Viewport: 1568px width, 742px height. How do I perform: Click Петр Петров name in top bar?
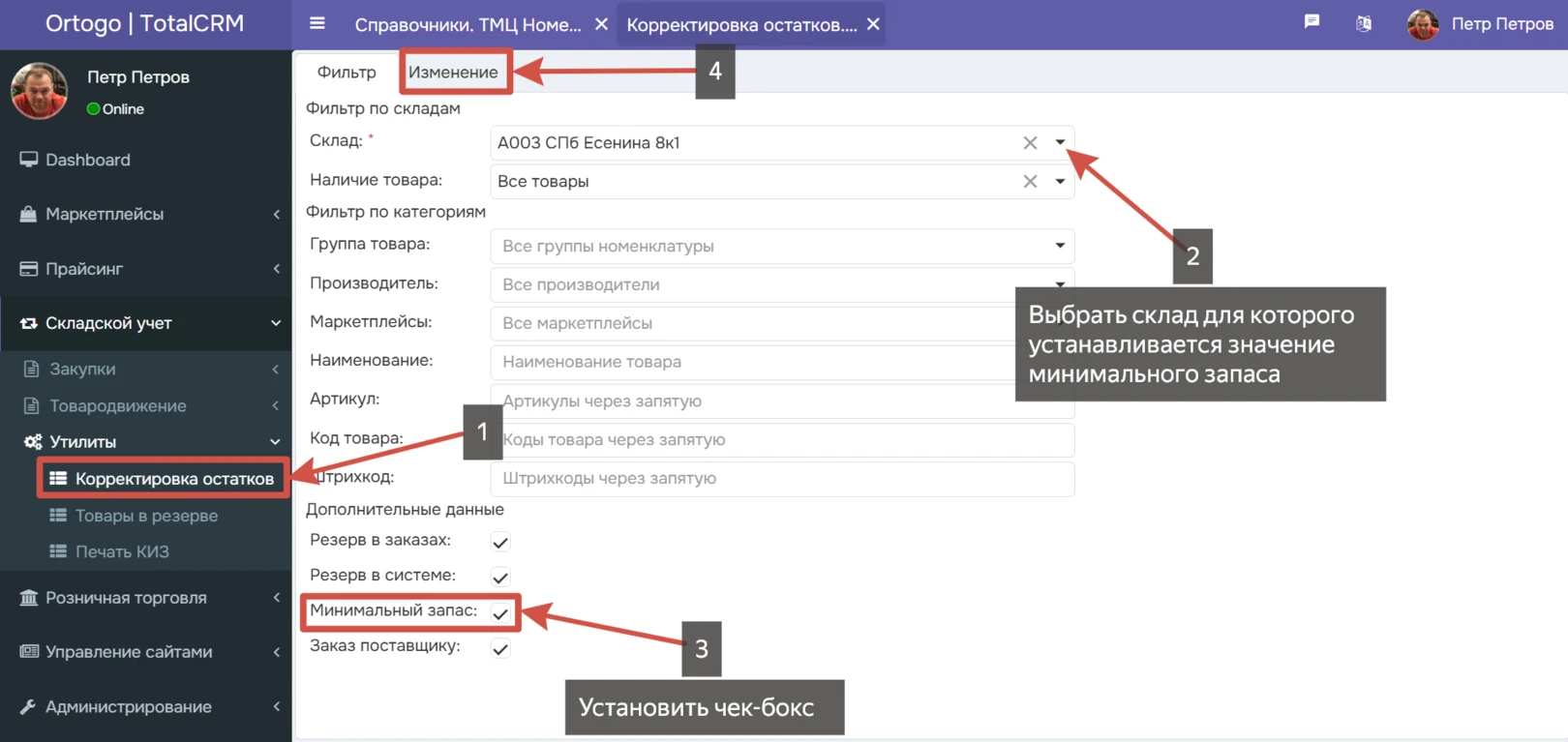pyautogui.click(x=1502, y=24)
